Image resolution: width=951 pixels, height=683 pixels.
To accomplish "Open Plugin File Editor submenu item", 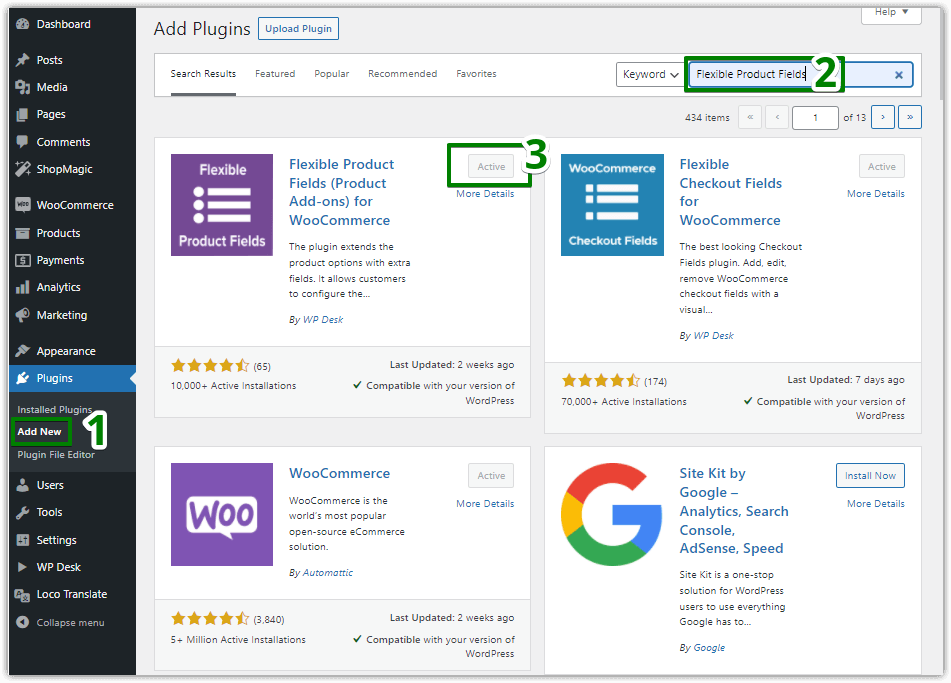I will point(56,455).
